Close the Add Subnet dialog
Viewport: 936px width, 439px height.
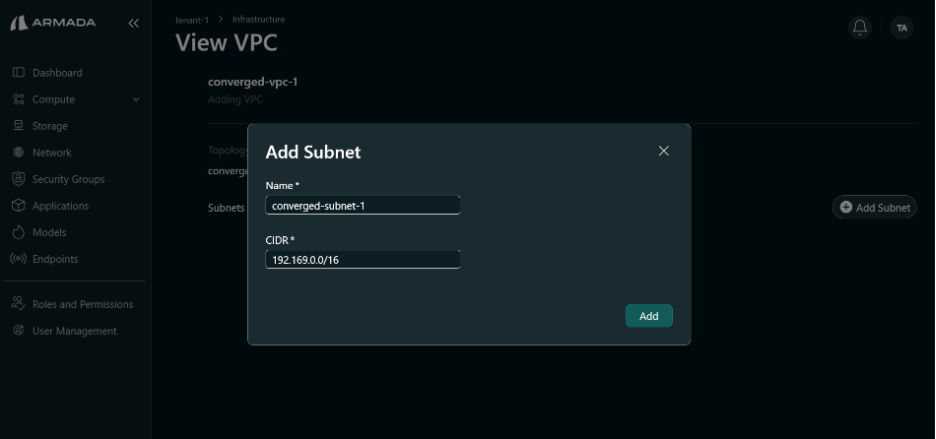point(663,151)
